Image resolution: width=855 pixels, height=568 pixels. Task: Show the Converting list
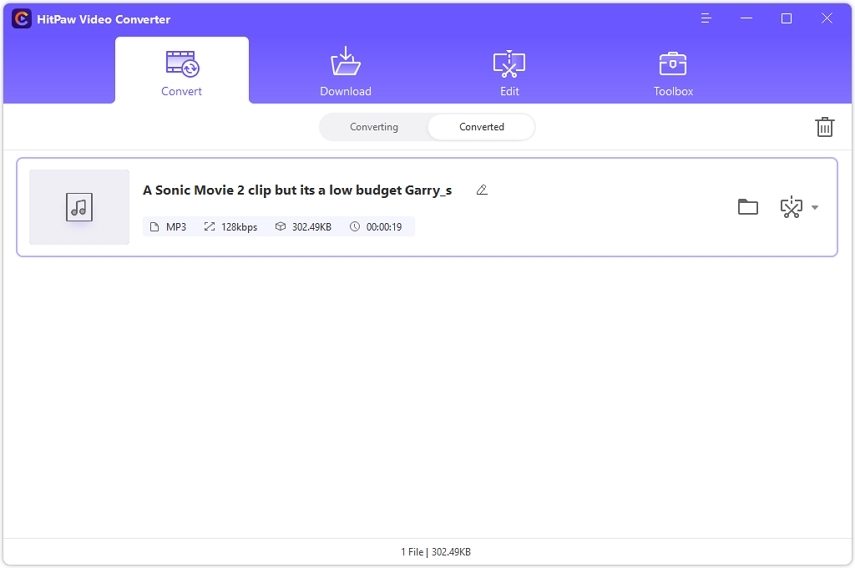pos(374,127)
